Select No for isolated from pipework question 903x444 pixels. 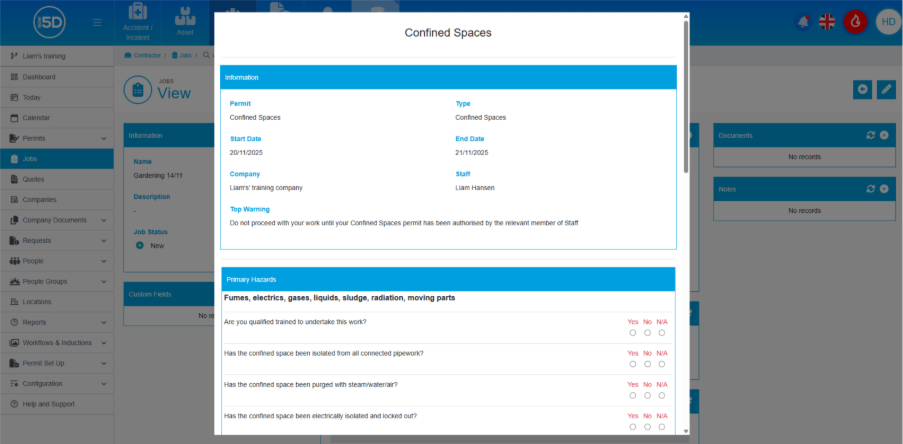[x=647, y=364]
